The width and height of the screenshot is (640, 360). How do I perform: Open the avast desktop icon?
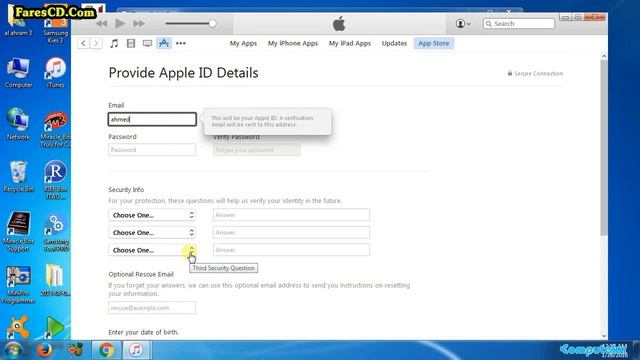[x=18, y=327]
